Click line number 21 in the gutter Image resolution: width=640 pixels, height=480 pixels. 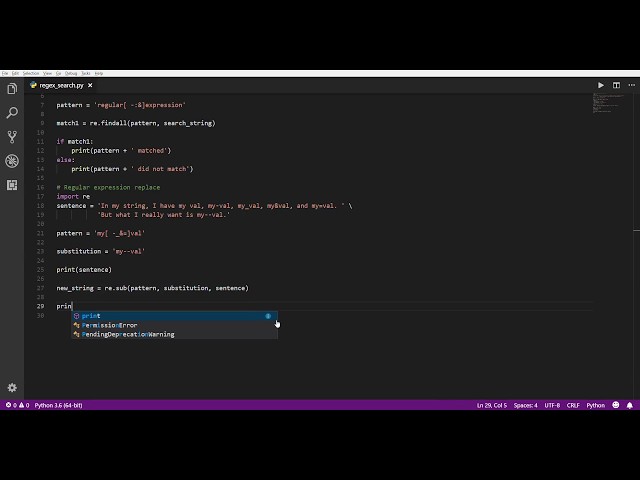[x=40, y=233]
